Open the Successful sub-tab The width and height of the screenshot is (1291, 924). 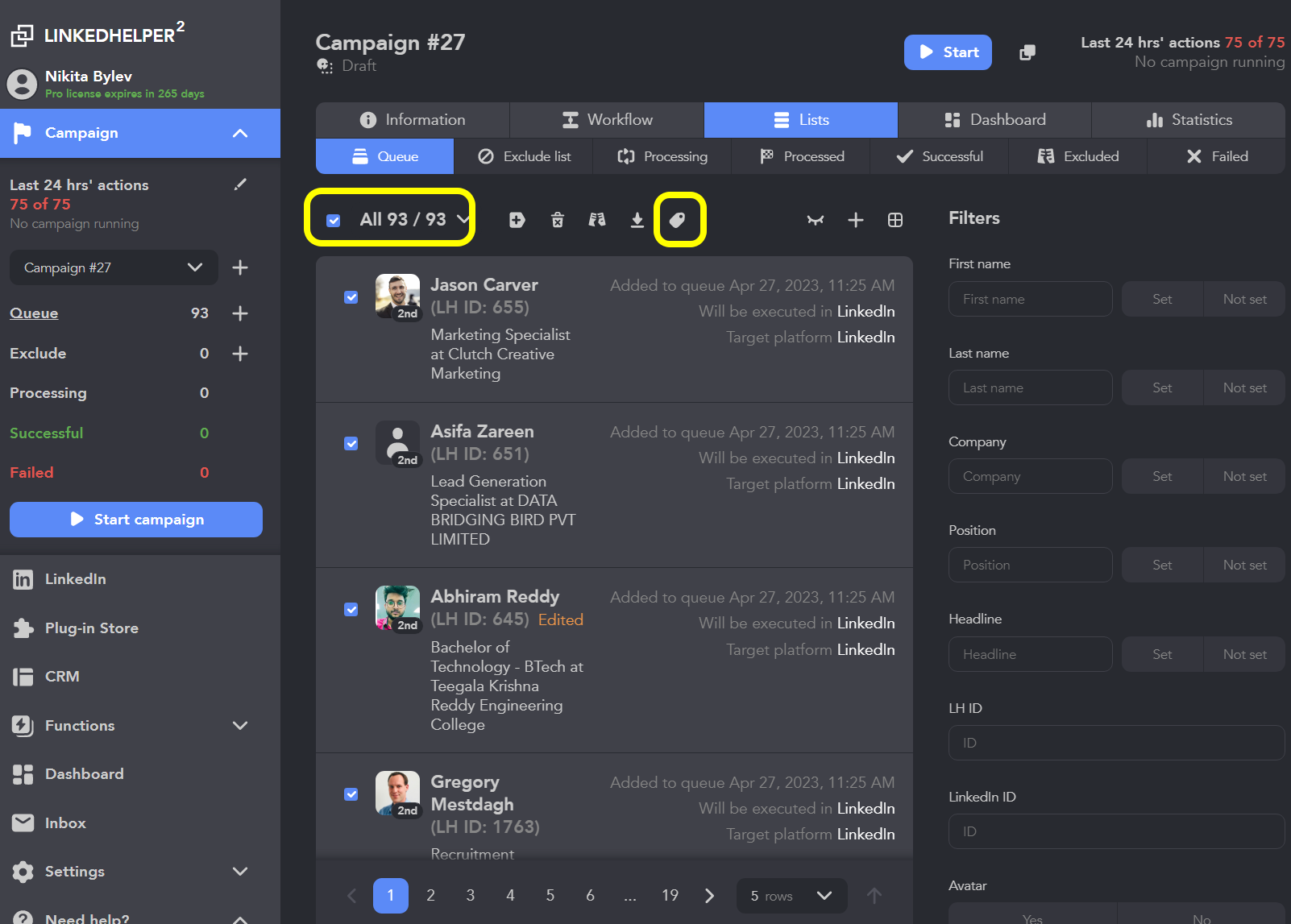point(940,156)
